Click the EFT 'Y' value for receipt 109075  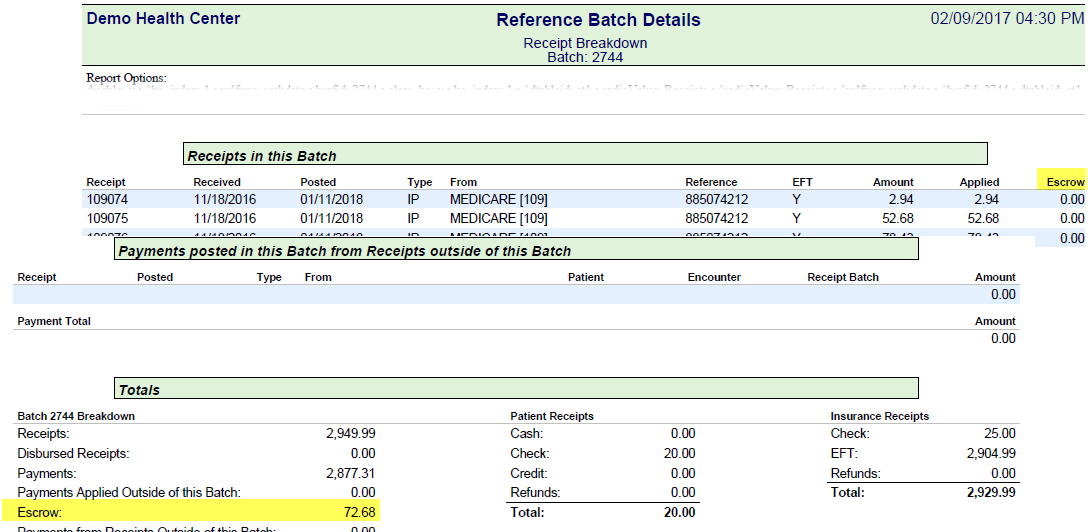coord(797,218)
